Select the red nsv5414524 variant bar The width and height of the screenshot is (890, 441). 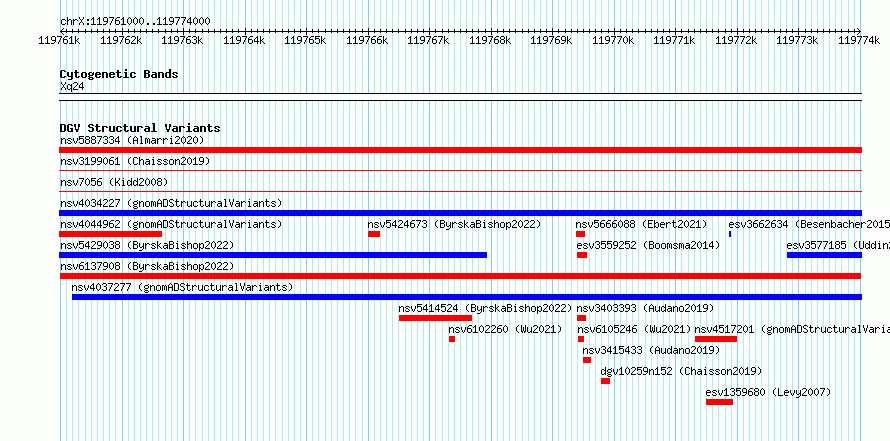(x=435, y=318)
